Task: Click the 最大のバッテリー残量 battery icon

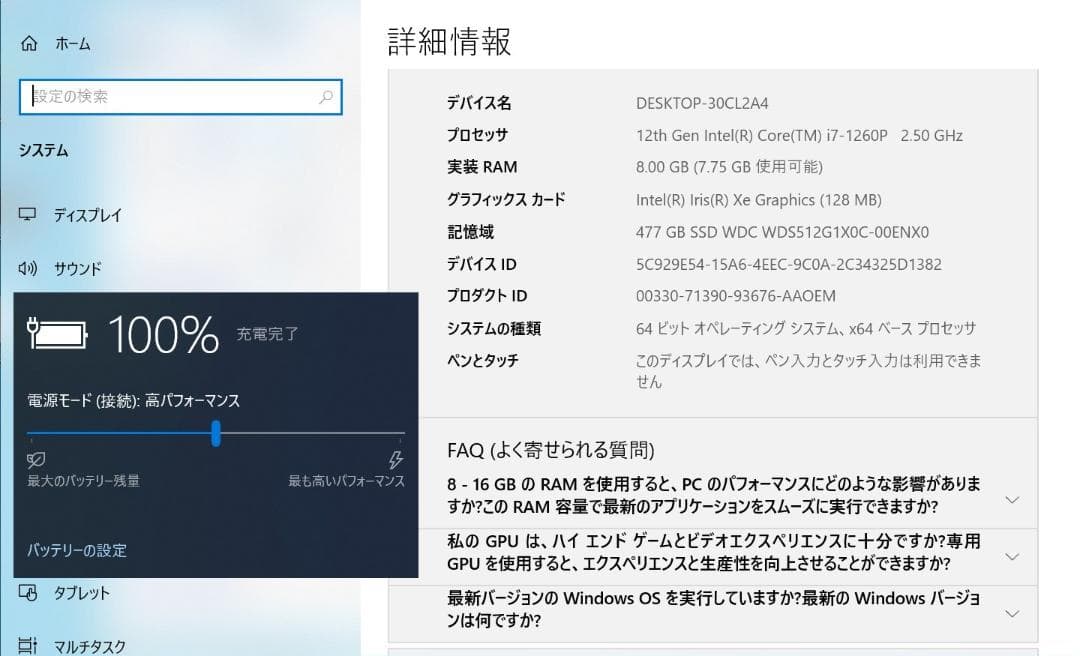Action: pyautogui.click(x=37, y=458)
